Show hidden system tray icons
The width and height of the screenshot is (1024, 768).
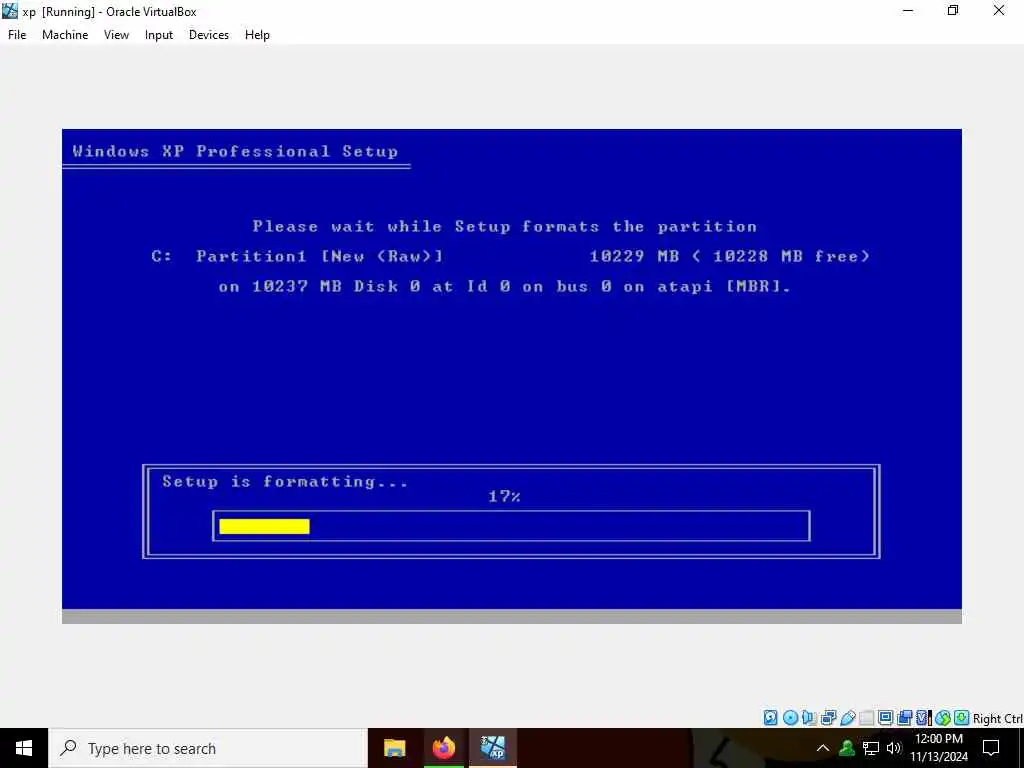point(823,748)
